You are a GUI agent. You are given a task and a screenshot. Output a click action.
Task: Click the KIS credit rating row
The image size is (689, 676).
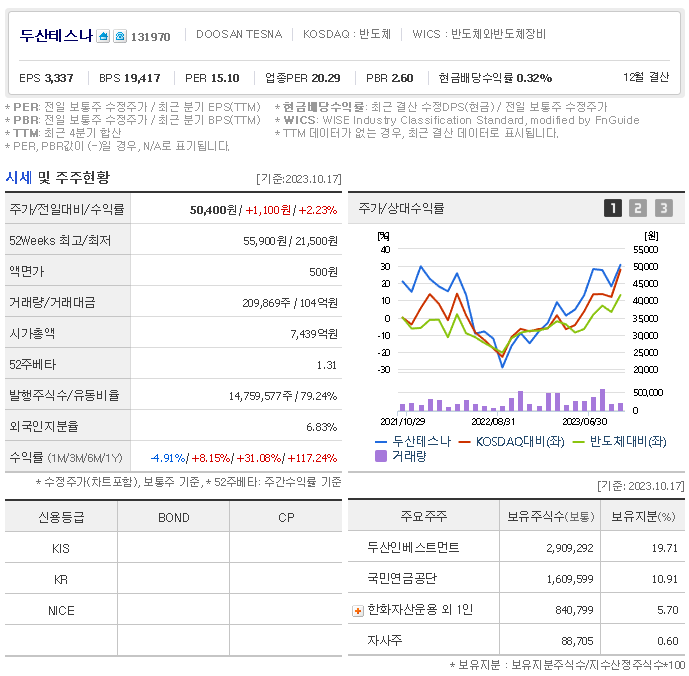(x=174, y=548)
